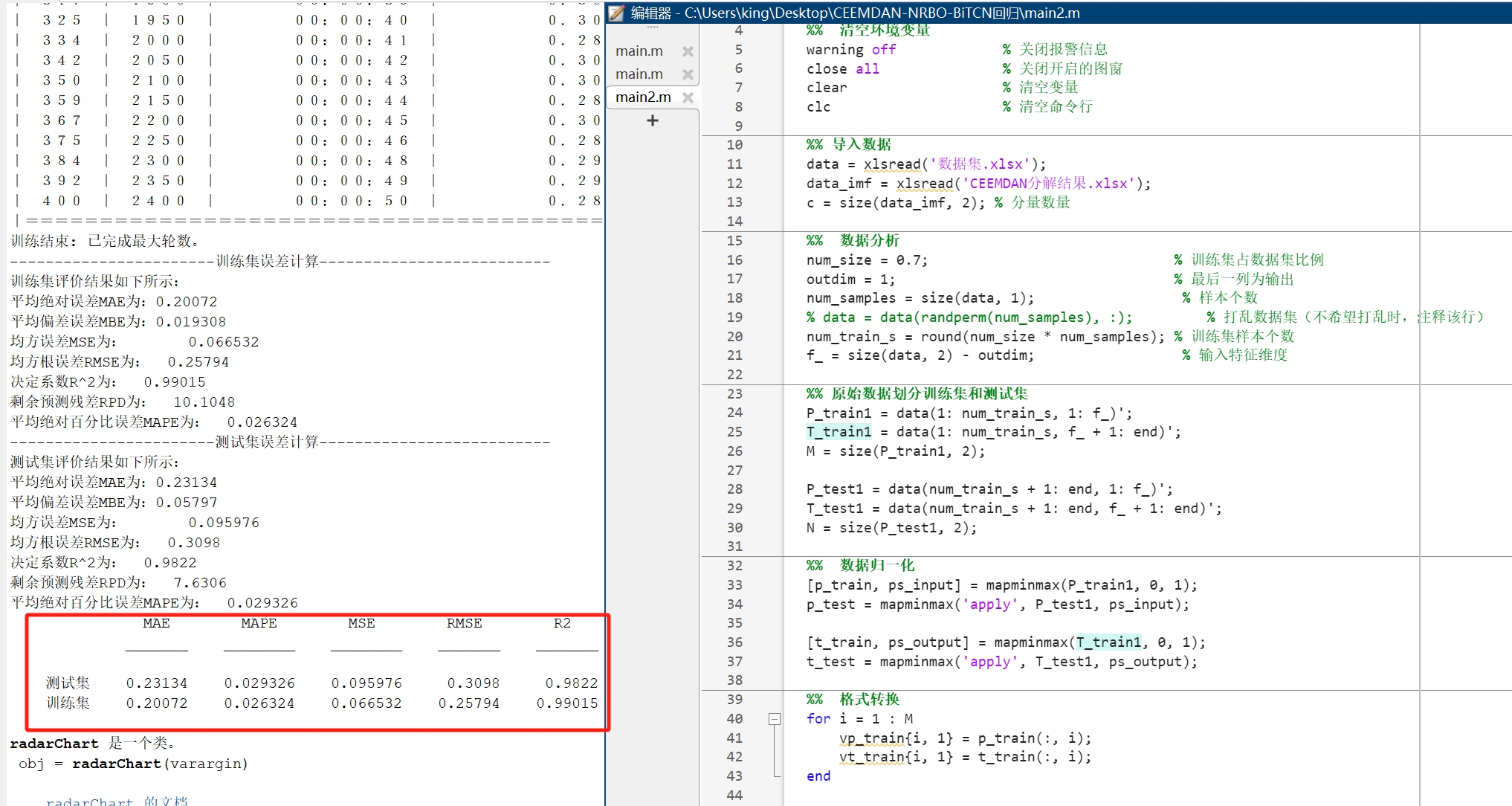The image size is (1512, 806).
Task: Click the '数据归一化' section header
Action: click(x=876, y=566)
